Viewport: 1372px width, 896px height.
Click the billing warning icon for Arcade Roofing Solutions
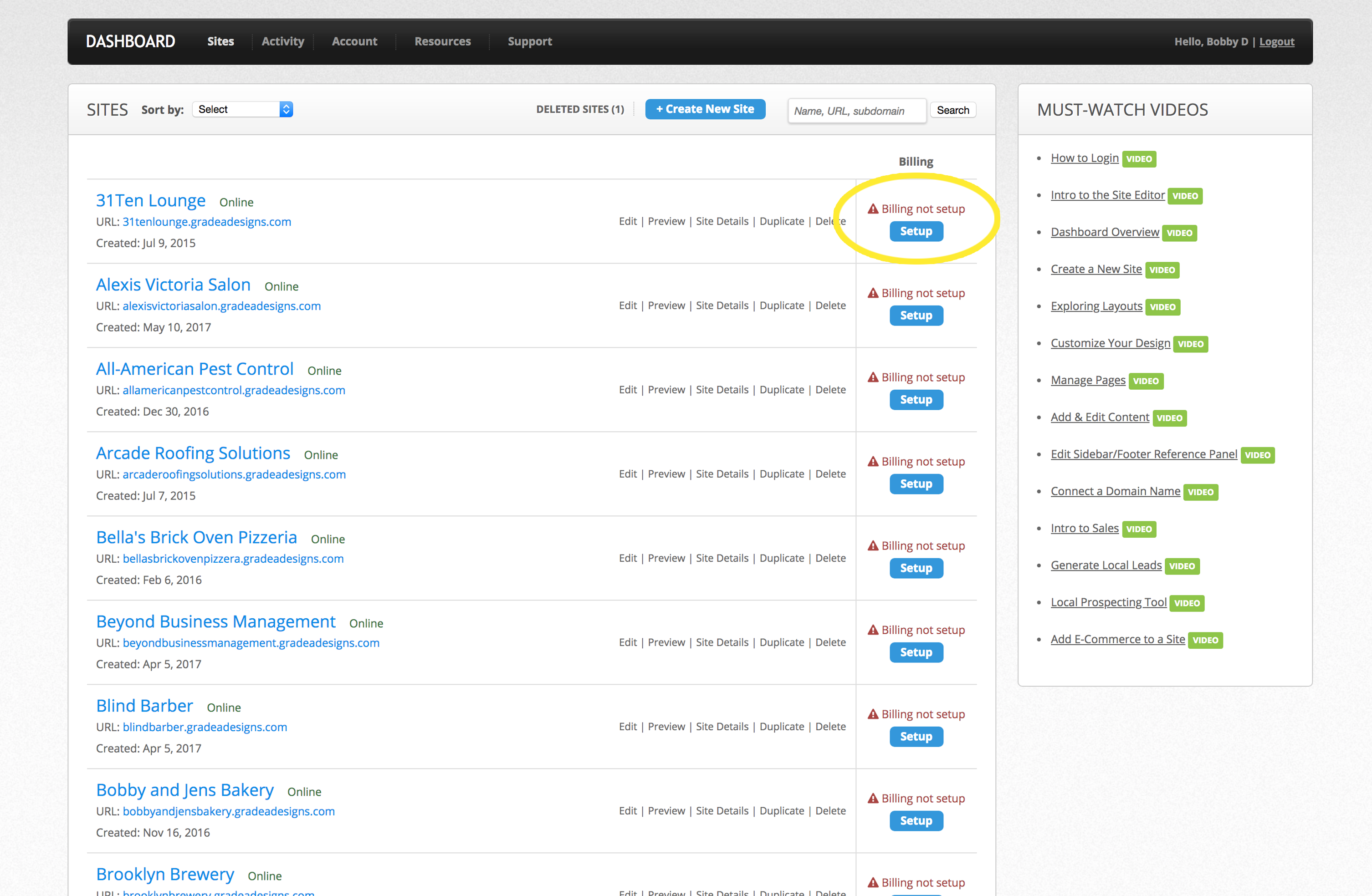tap(873, 461)
